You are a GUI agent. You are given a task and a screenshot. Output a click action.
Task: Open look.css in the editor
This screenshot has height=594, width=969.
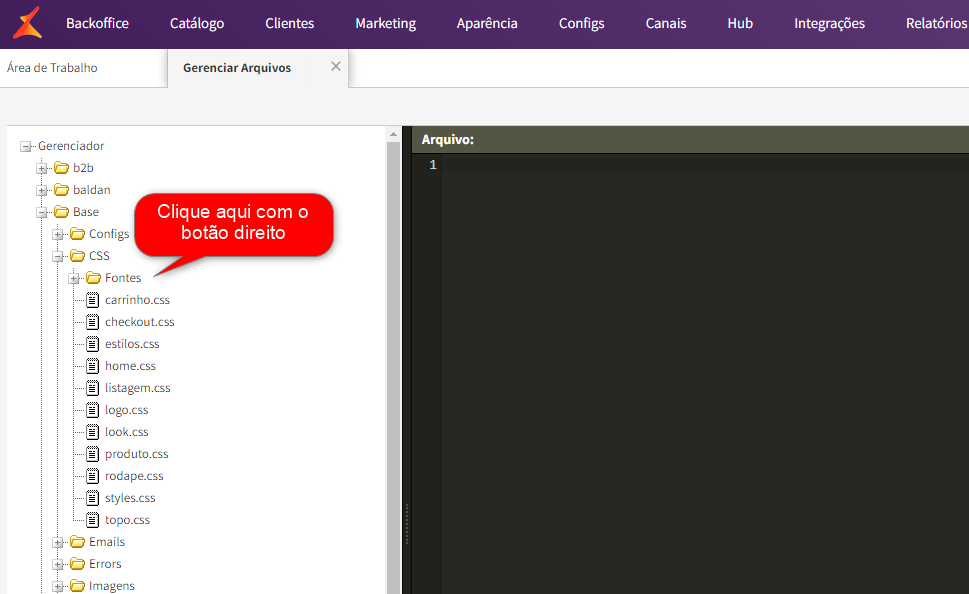(127, 432)
